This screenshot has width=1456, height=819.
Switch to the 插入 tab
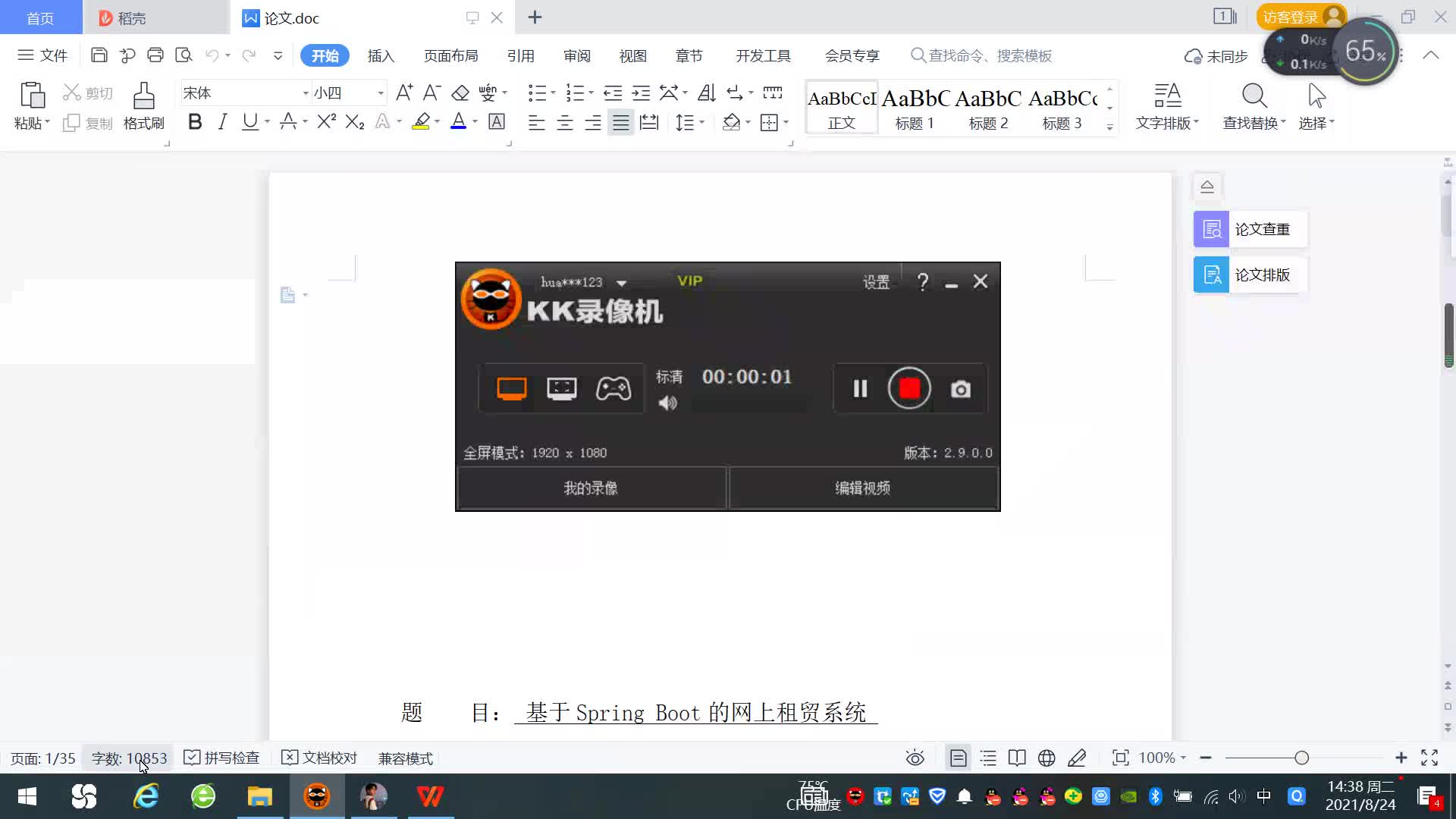pos(381,55)
